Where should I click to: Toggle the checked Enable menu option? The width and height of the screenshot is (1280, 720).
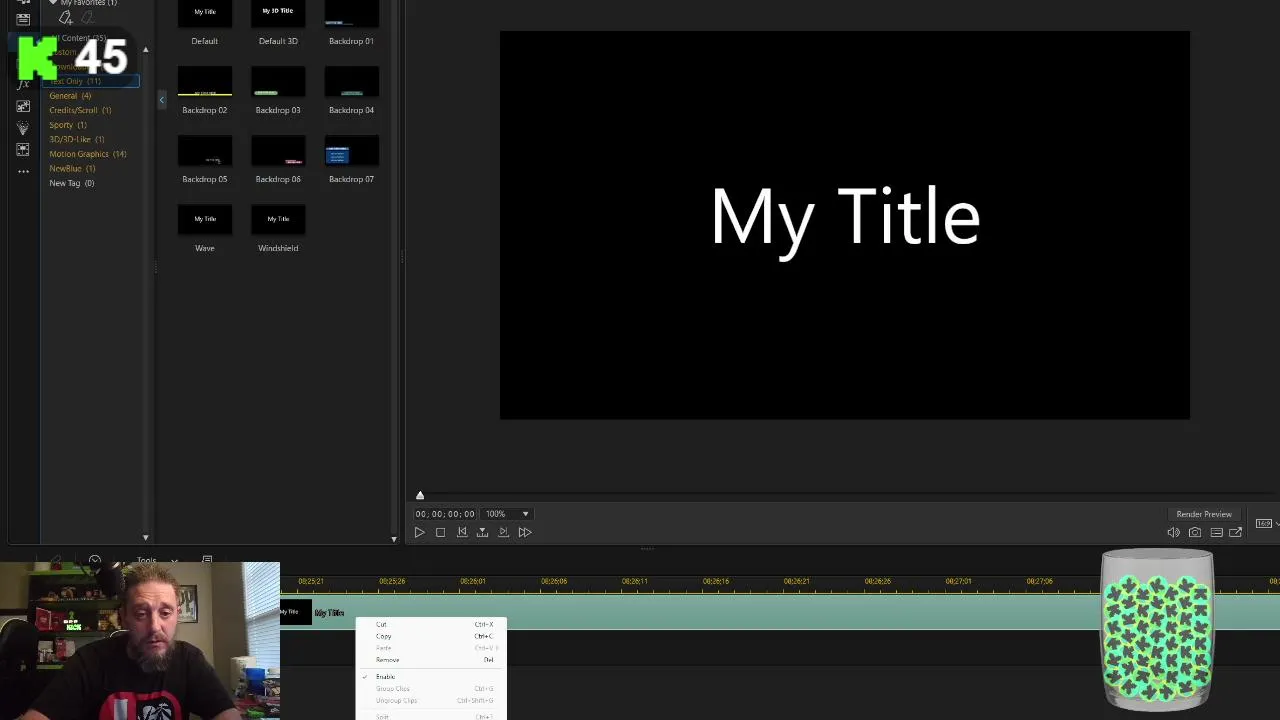(x=431, y=677)
